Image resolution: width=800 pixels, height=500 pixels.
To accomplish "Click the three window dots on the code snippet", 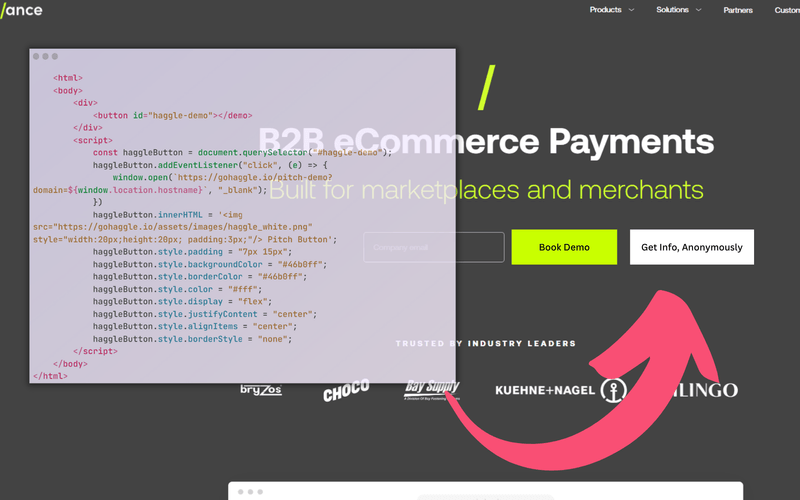I will point(44,57).
